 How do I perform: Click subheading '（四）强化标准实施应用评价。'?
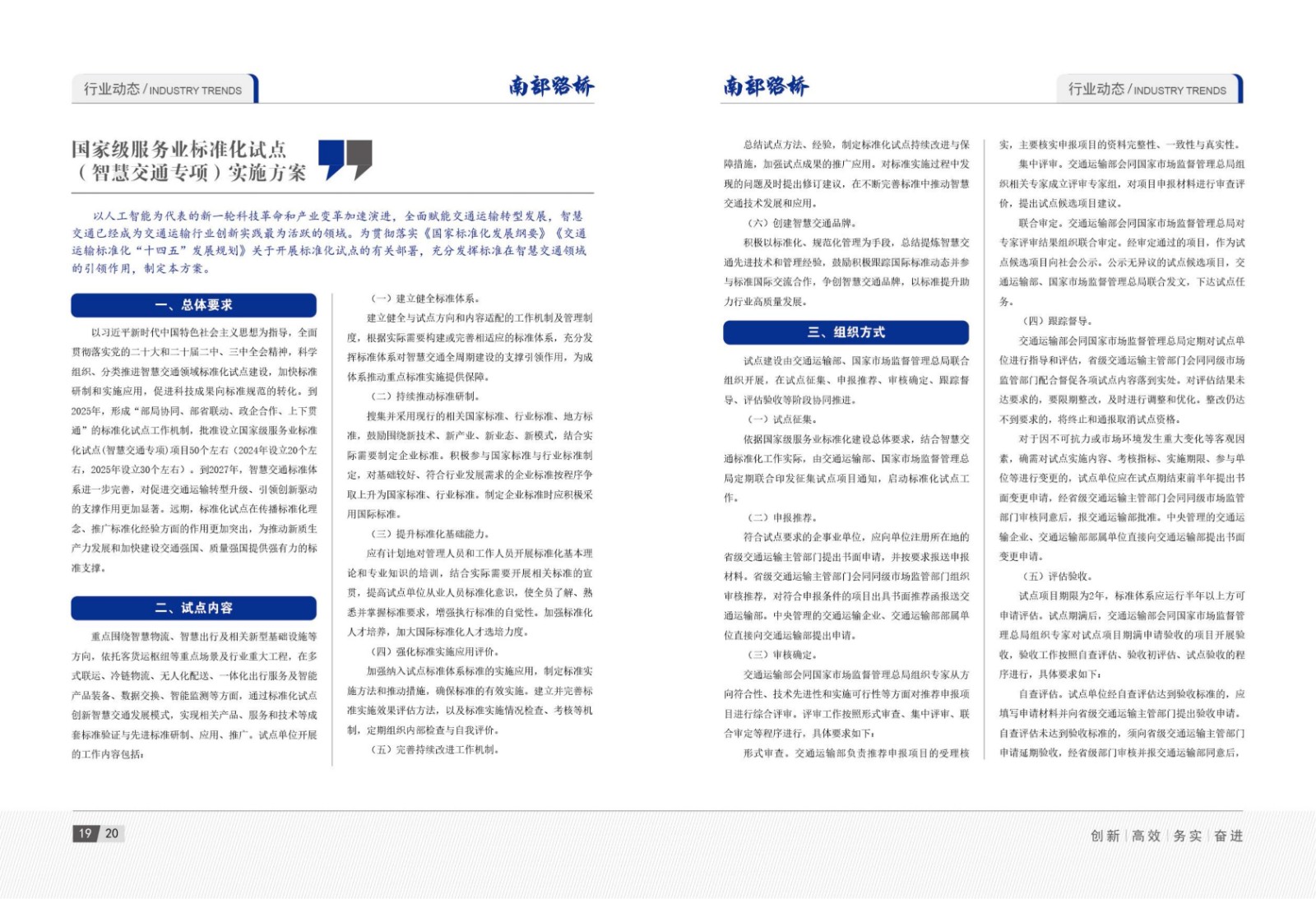click(433, 651)
